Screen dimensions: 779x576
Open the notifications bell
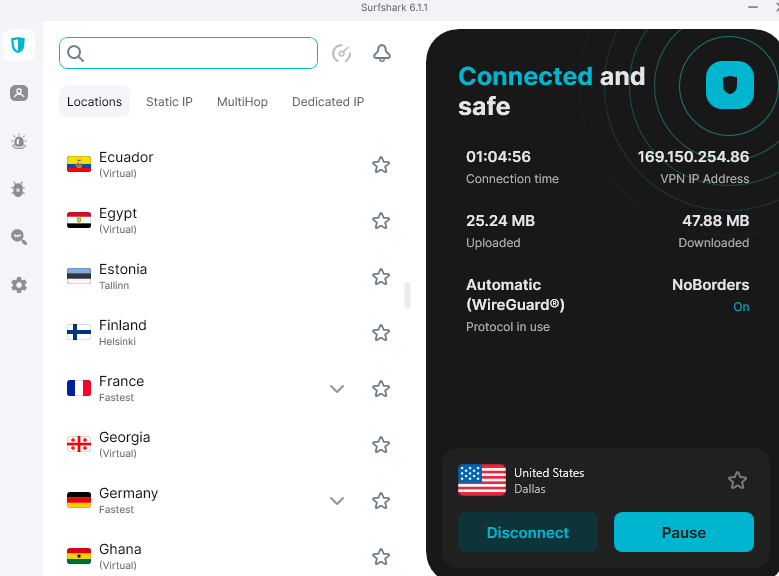382,53
